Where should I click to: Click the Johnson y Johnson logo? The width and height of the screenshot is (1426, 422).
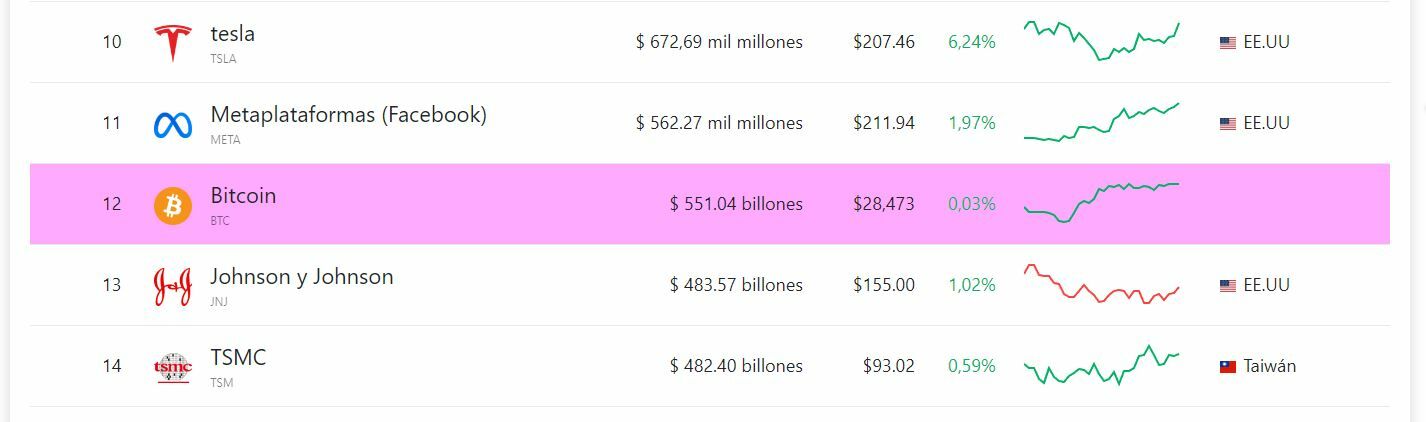(x=172, y=286)
